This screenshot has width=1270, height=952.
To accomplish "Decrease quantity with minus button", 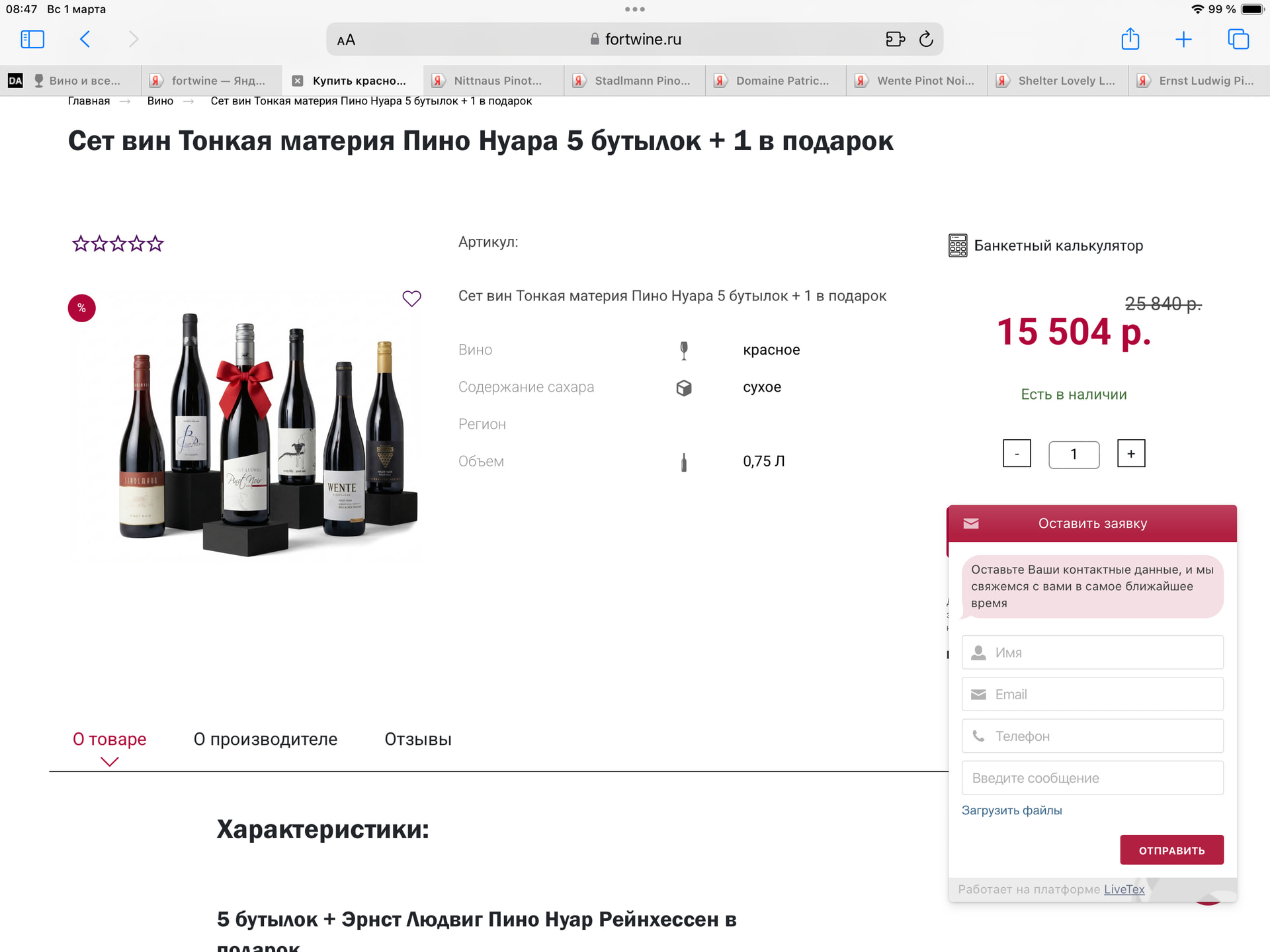I will point(1017,454).
